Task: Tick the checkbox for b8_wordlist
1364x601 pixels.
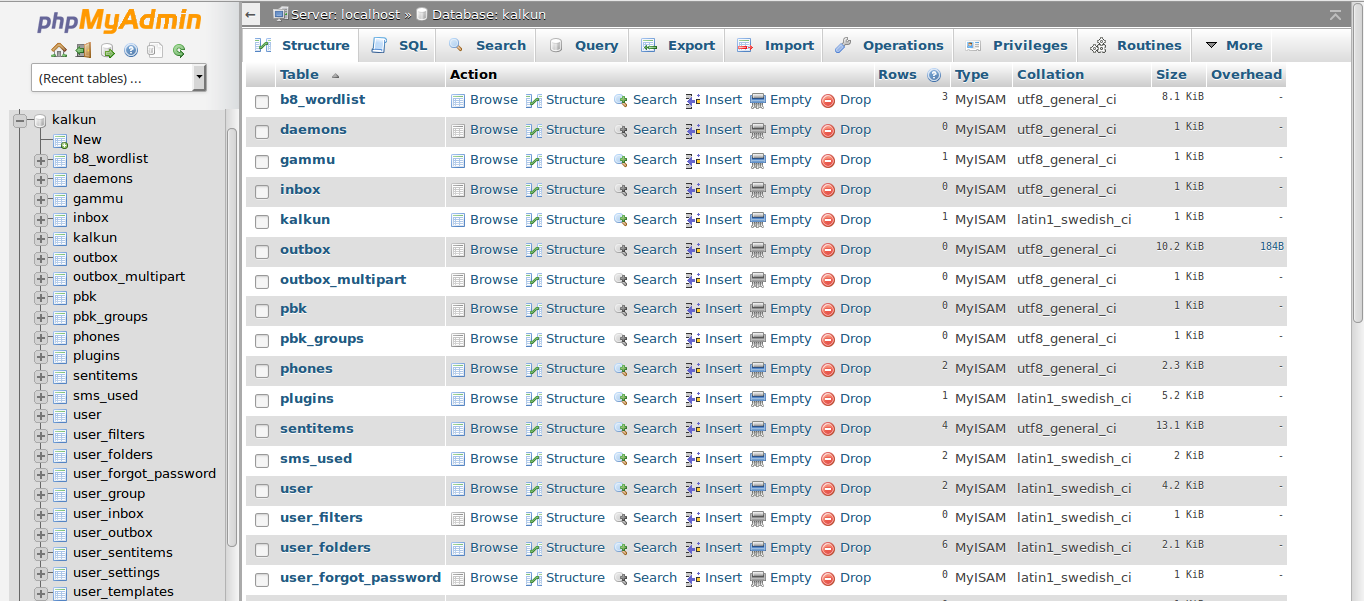Action: 262,101
